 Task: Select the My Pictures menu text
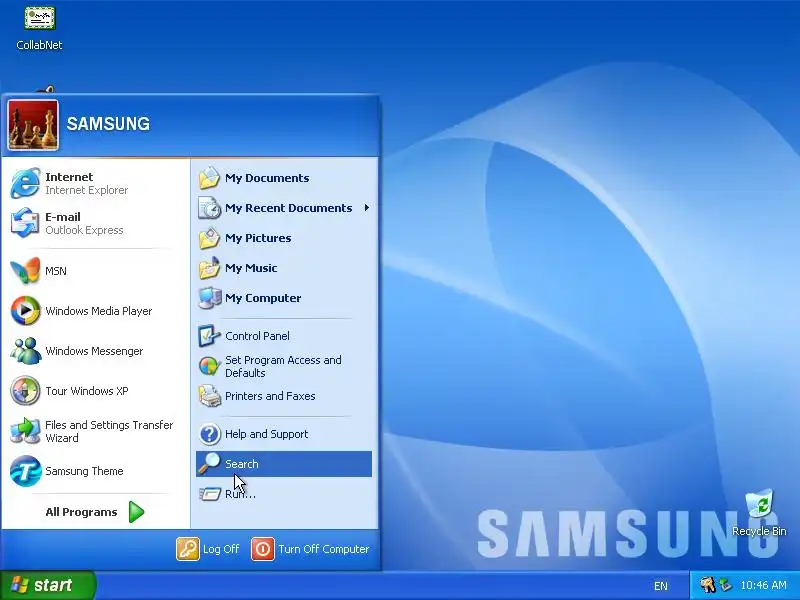click(258, 238)
